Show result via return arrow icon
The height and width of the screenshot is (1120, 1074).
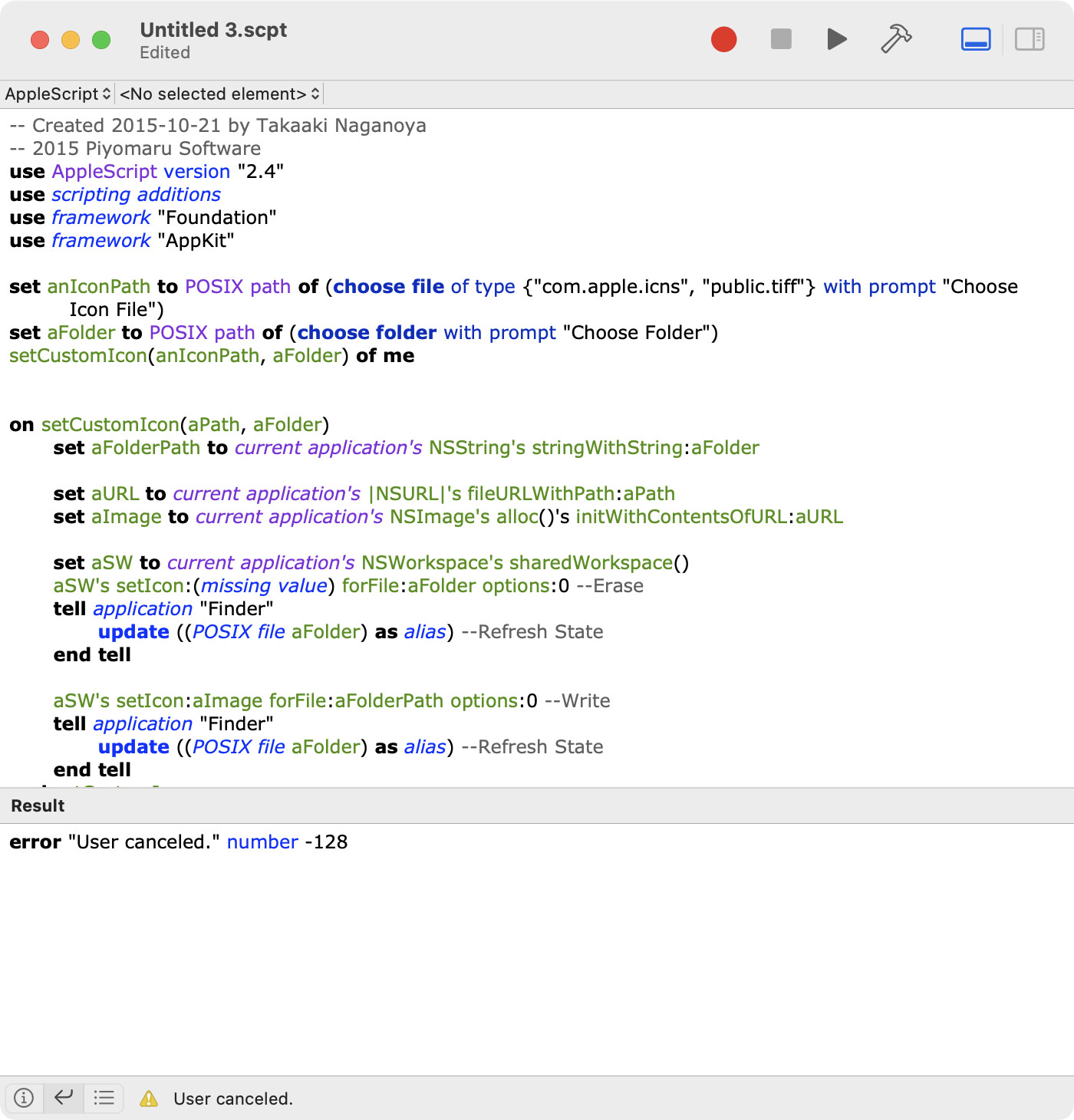point(64,1098)
